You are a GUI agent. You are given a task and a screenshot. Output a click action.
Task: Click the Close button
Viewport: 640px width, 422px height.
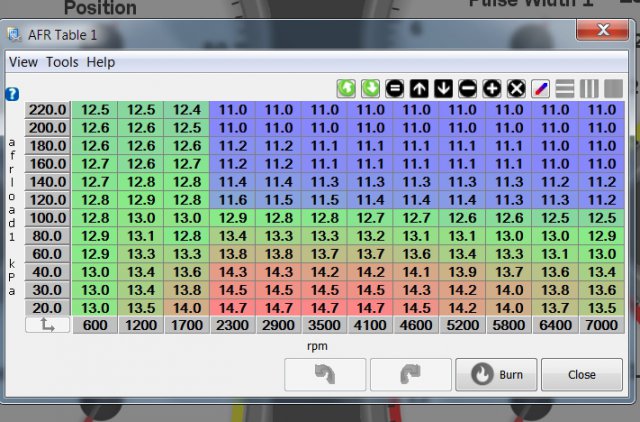[x=581, y=375]
